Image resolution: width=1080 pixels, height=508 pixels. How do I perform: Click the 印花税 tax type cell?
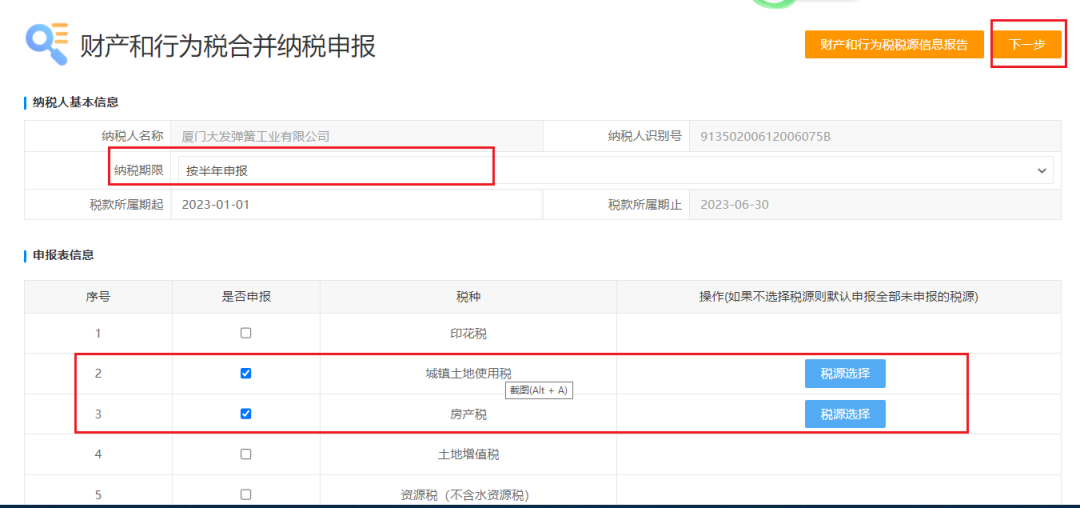tap(468, 333)
